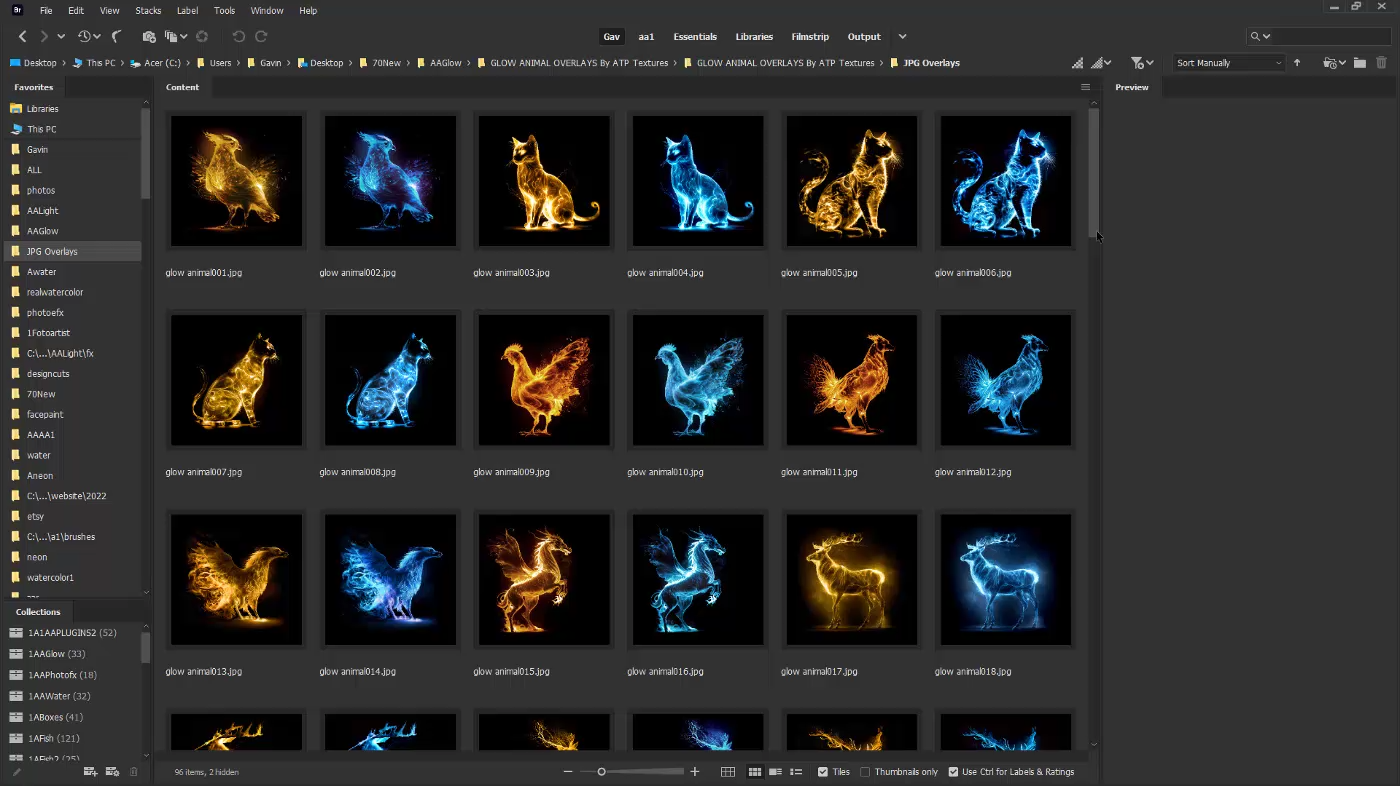Click the boomerang return-to-app icon
This screenshot has height=786, width=1400.
(x=117, y=37)
